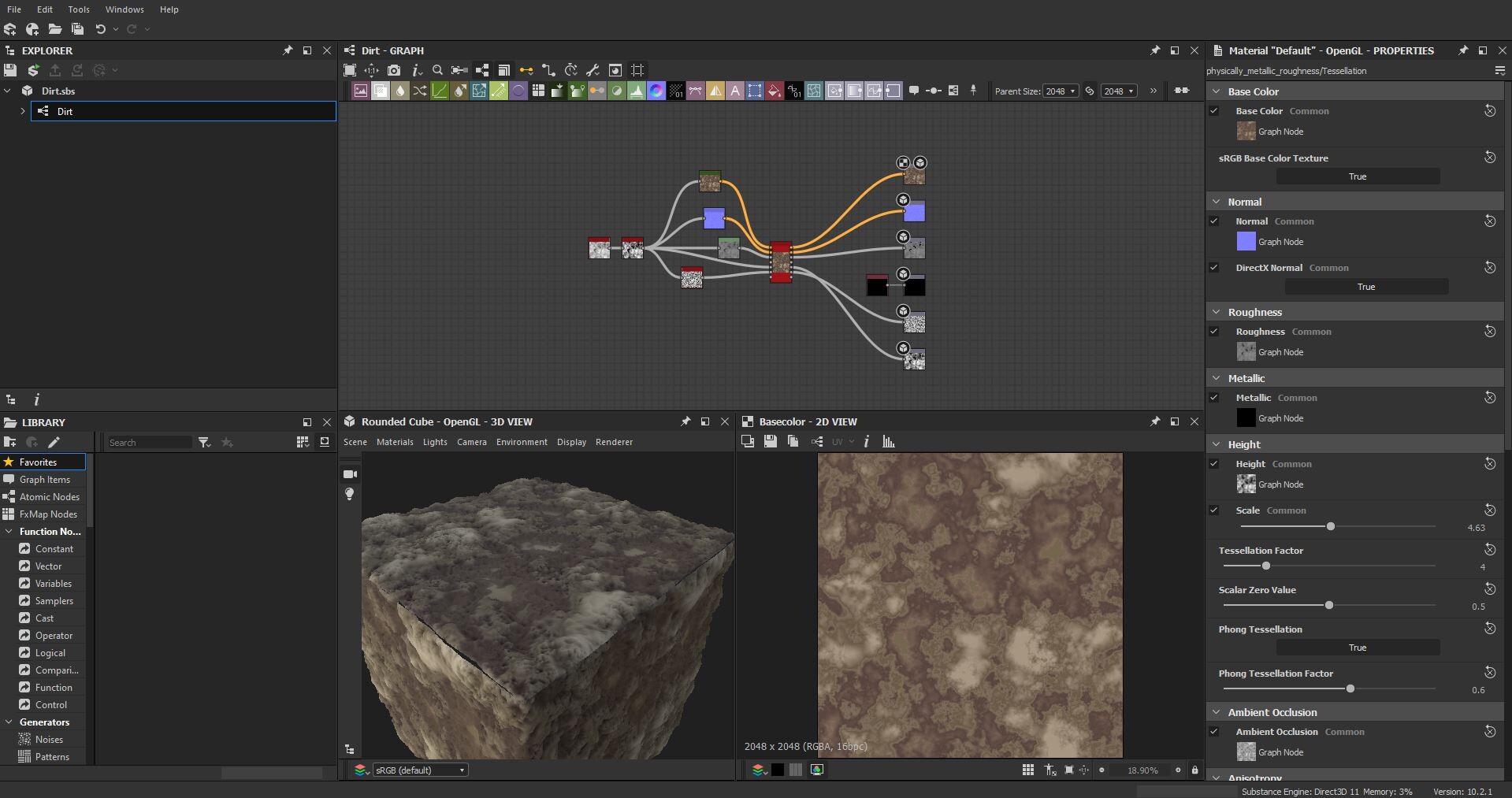The image size is (1512, 798).
Task: Open the Parent Size 2048 dropdown
Action: 1060,91
